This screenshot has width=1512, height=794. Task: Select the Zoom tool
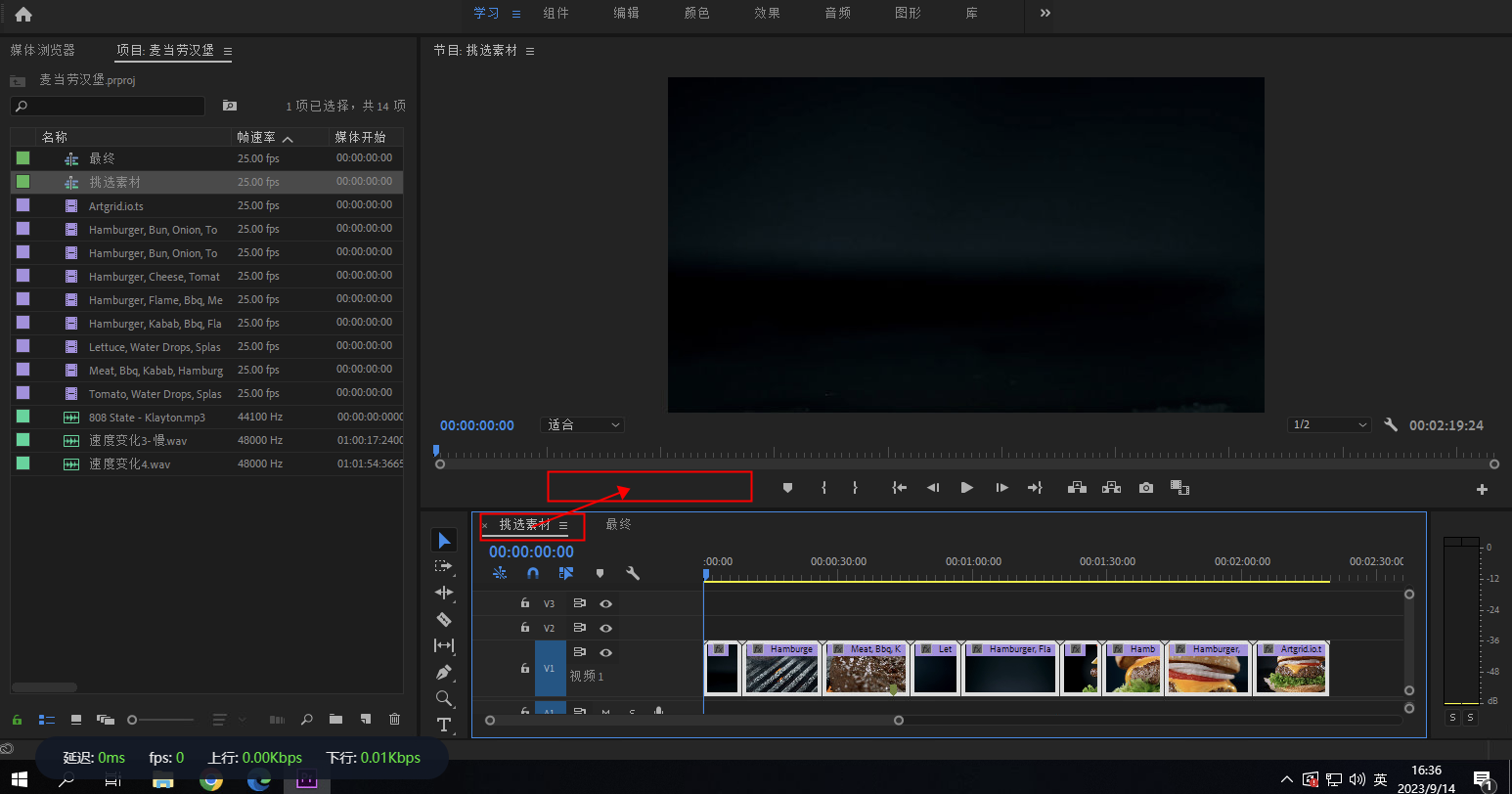point(444,698)
